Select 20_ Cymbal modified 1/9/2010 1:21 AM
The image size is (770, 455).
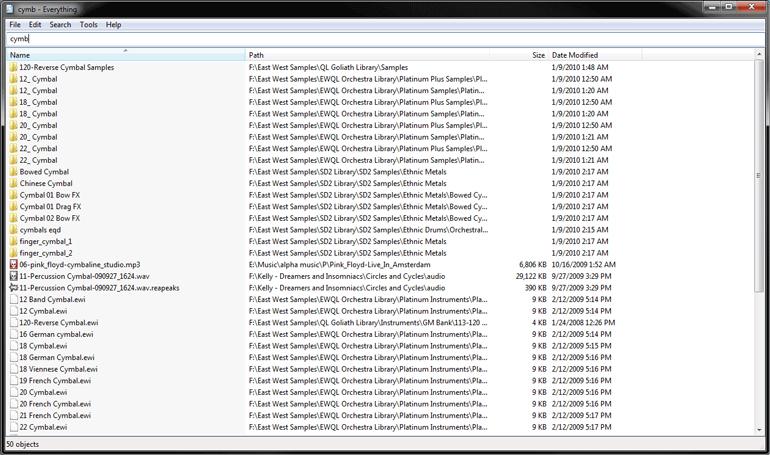38,137
